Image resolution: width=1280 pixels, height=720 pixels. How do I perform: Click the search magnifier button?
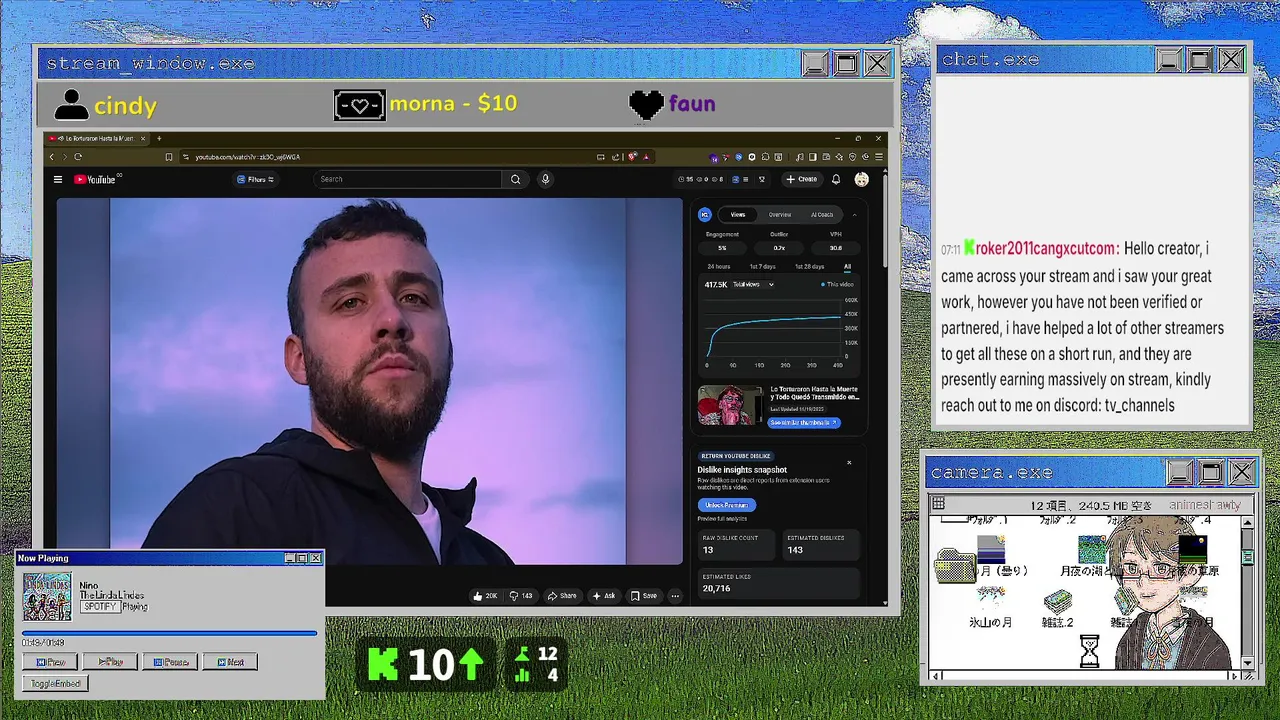pos(515,180)
